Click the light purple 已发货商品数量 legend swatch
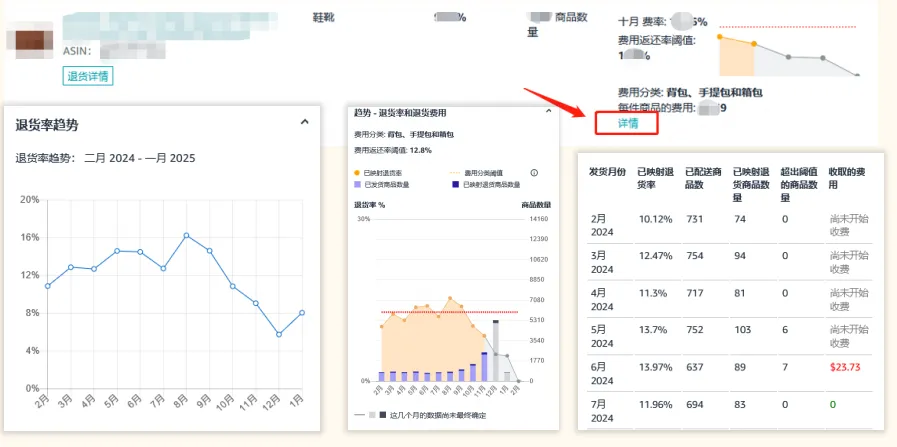This screenshot has height=447, width=897. [358, 184]
